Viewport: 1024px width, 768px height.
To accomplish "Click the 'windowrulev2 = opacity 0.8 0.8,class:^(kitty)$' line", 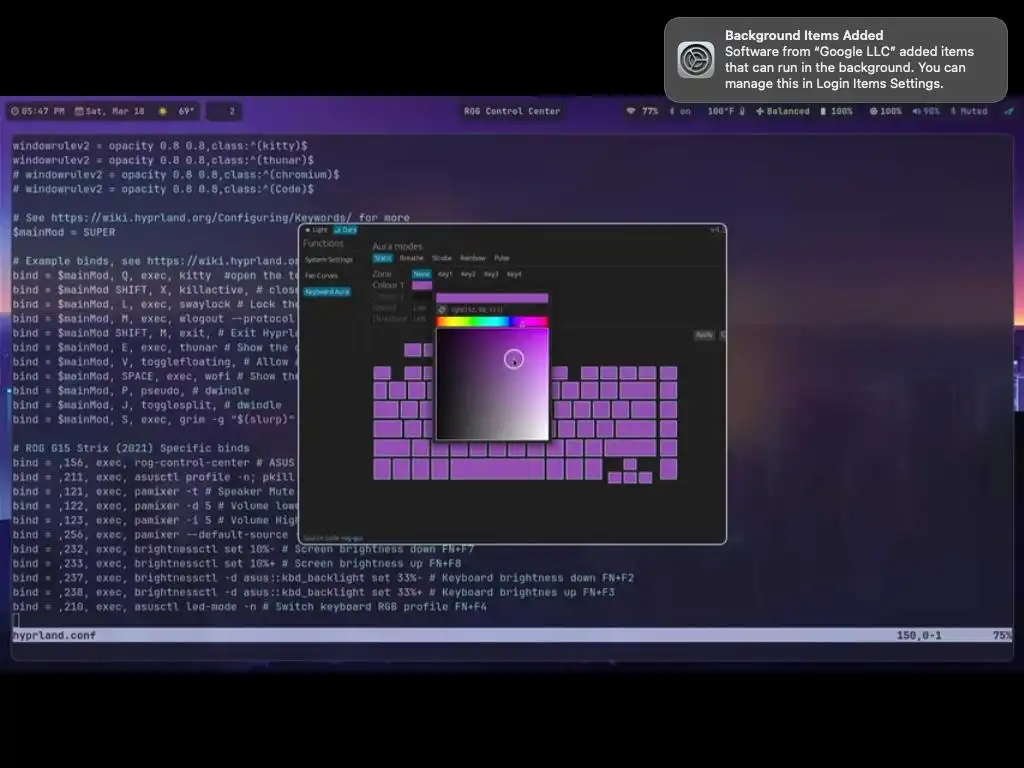I will pos(160,146).
